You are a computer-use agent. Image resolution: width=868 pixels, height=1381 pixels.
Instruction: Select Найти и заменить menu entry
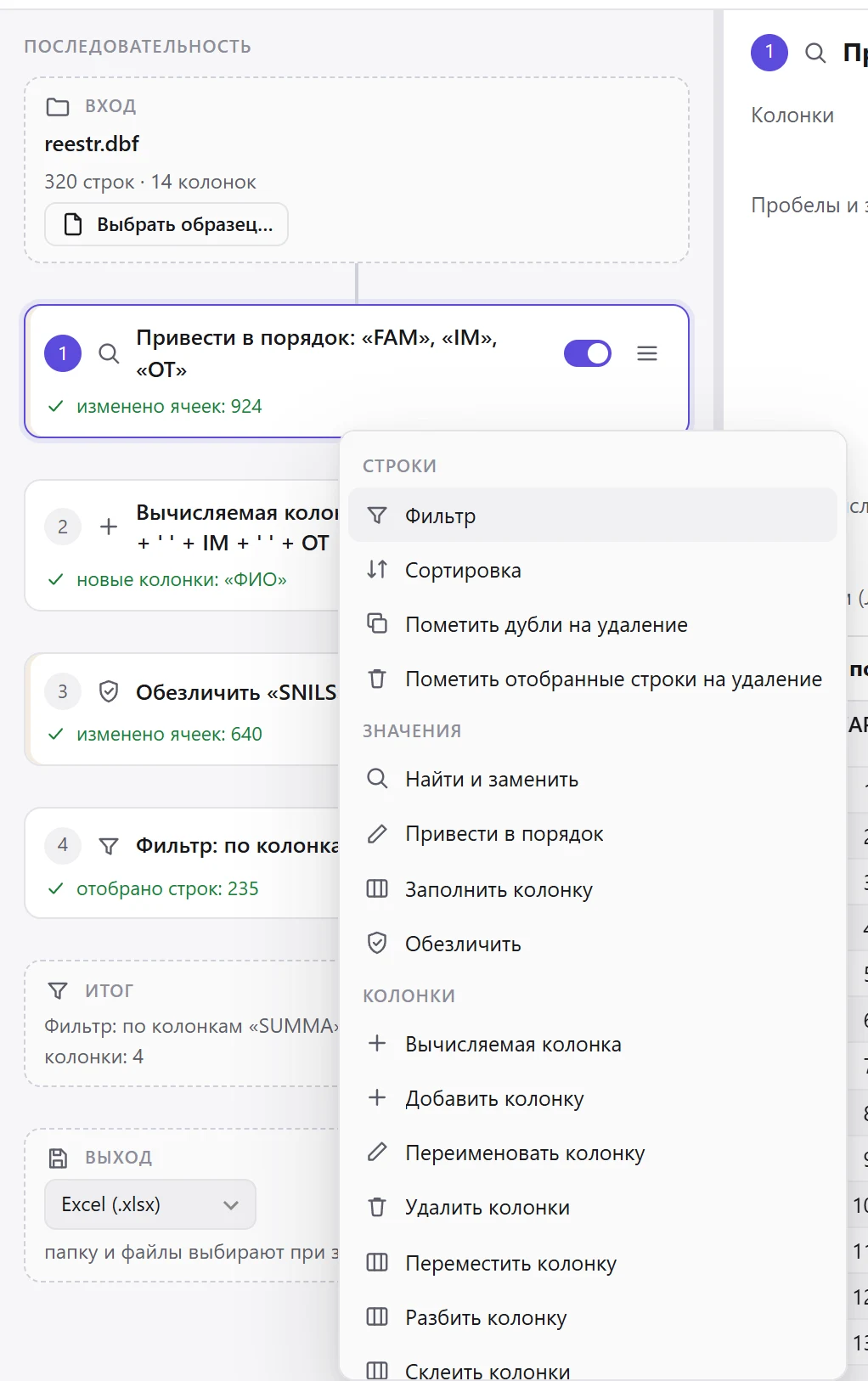click(593, 779)
